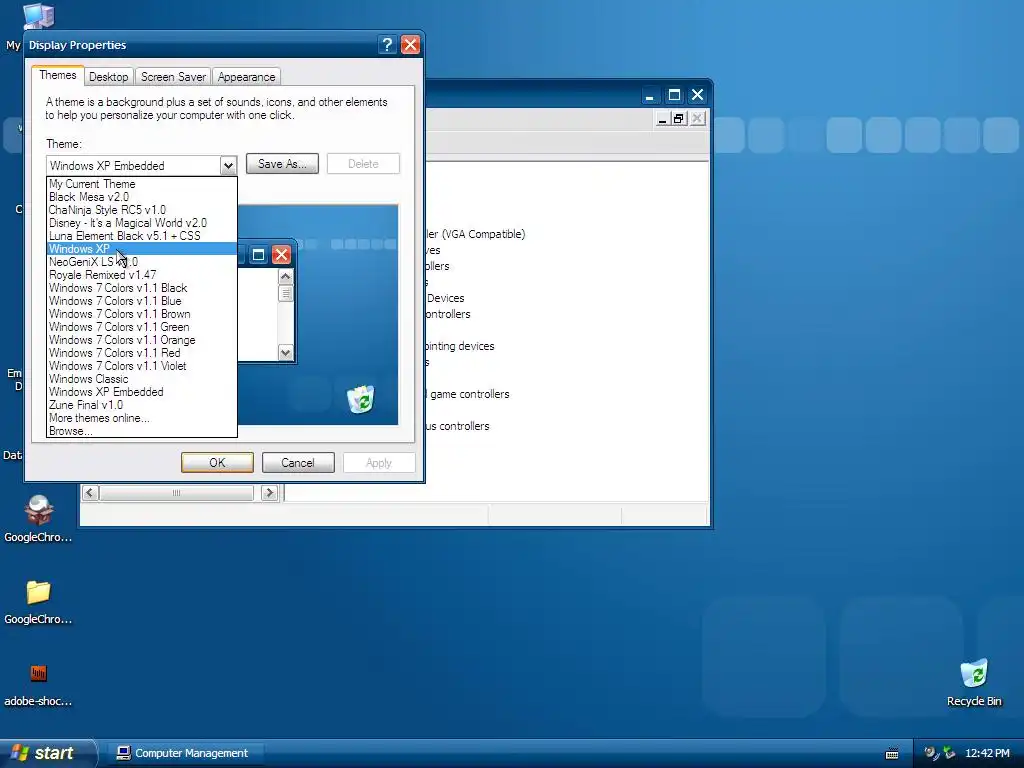Click the preview window's scroll down arrow
1024x768 pixels.
click(285, 353)
